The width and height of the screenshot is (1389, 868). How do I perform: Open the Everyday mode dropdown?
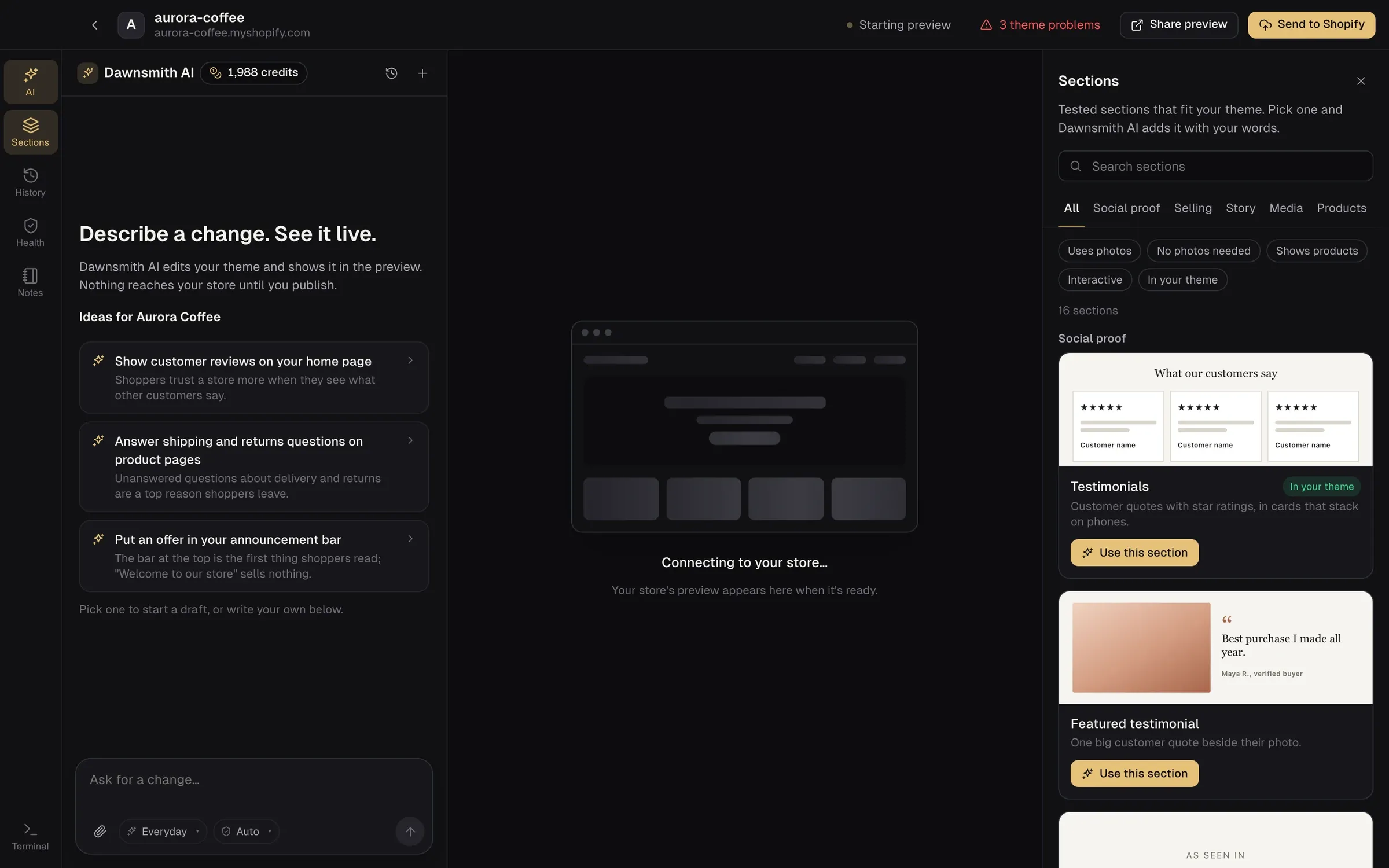163,832
